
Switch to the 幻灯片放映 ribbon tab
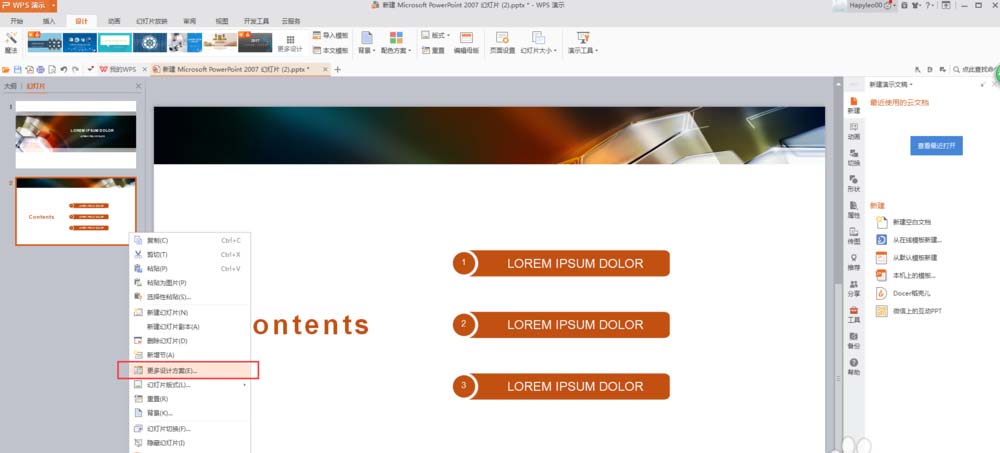point(152,21)
